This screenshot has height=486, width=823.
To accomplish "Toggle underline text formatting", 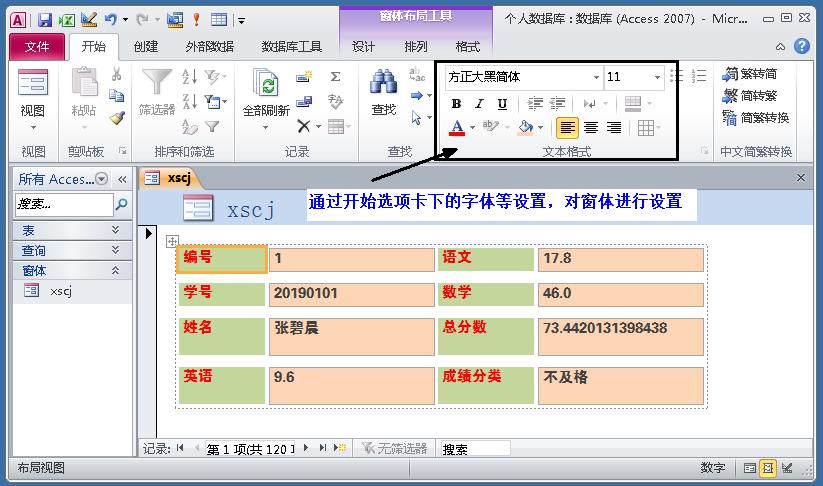I will [x=502, y=104].
